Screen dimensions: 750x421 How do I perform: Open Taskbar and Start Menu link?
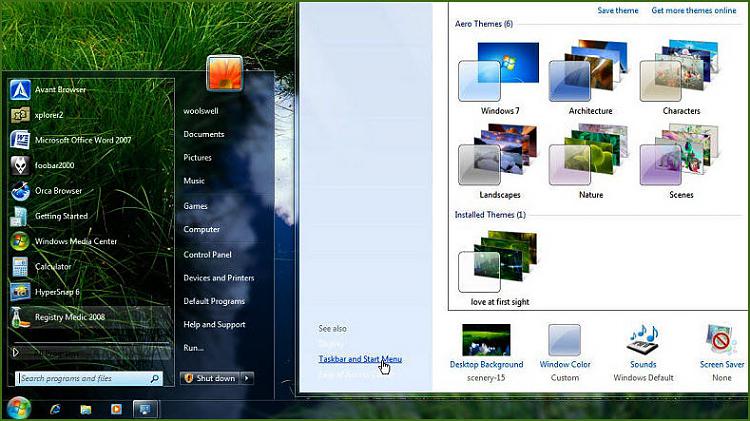pyautogui.click(x=360, y=359)
